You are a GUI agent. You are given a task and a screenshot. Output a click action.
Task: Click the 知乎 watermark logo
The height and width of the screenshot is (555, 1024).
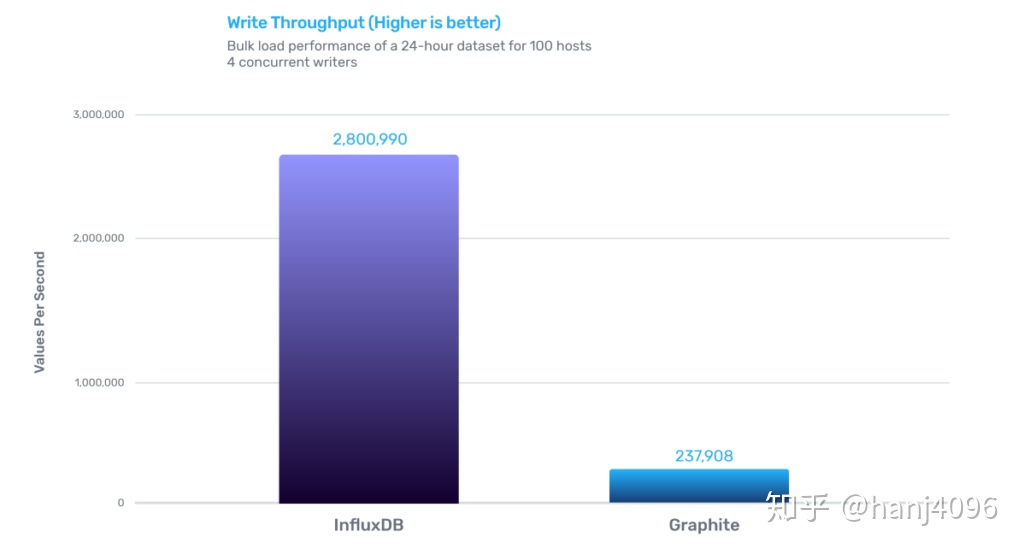point(797,508)
